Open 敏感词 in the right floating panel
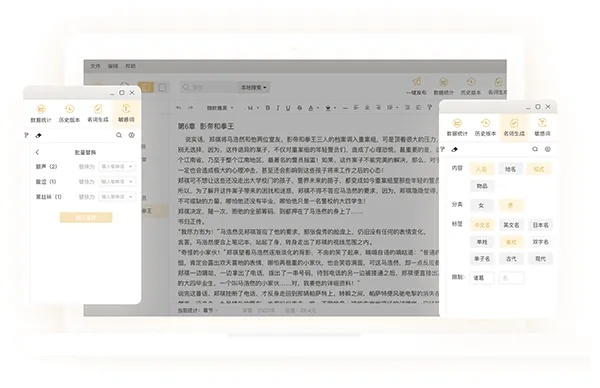 (542, 127)
